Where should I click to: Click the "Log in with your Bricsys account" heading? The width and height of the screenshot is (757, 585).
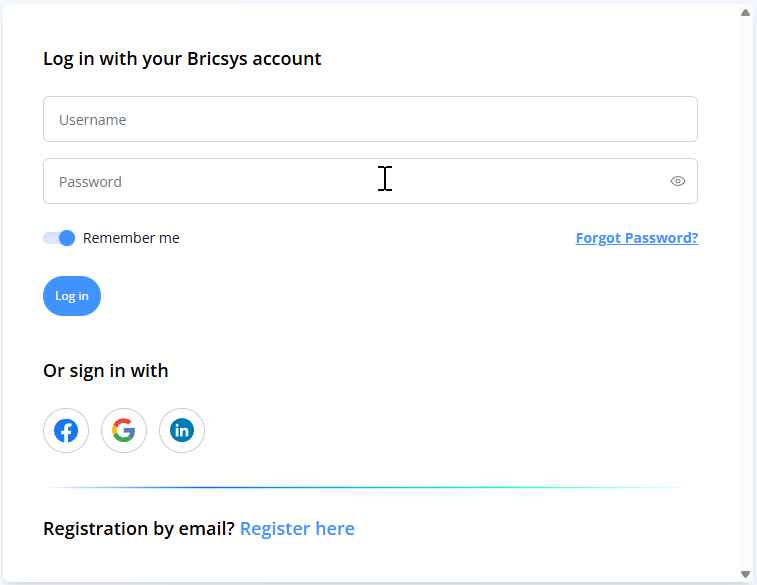[182, 58]
